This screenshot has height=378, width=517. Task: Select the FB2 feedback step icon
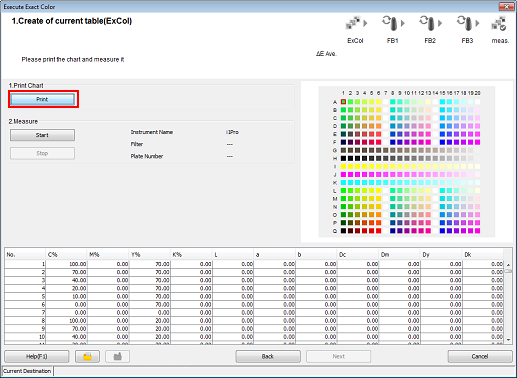pyautogui.click(x=428, y=23)
